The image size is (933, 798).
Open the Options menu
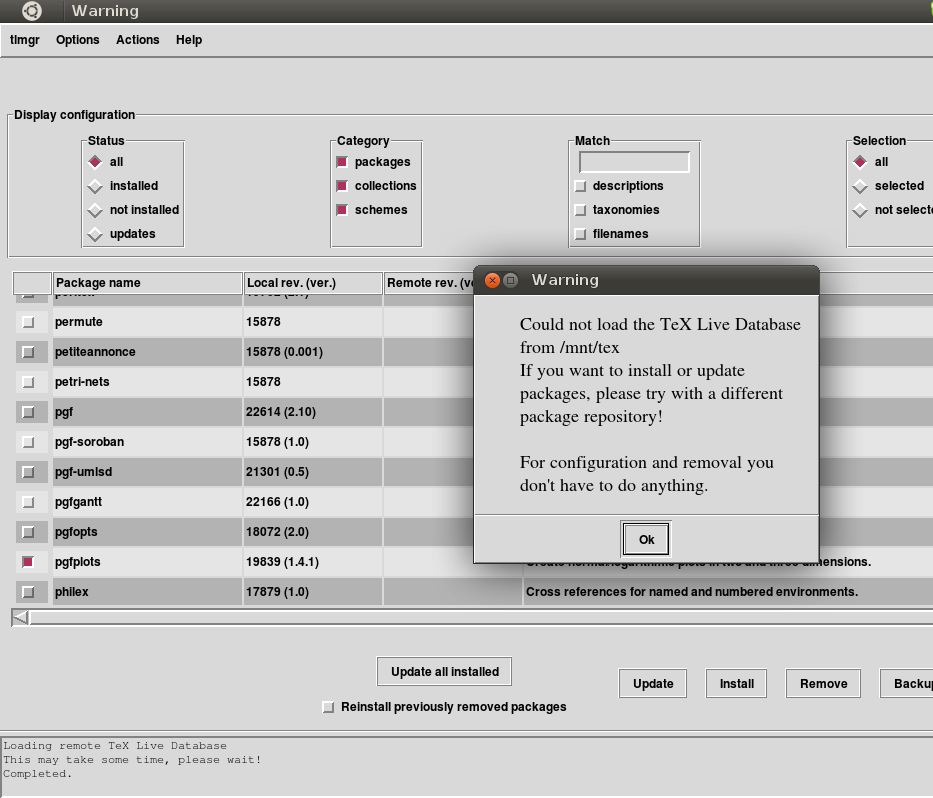(77, 40)
